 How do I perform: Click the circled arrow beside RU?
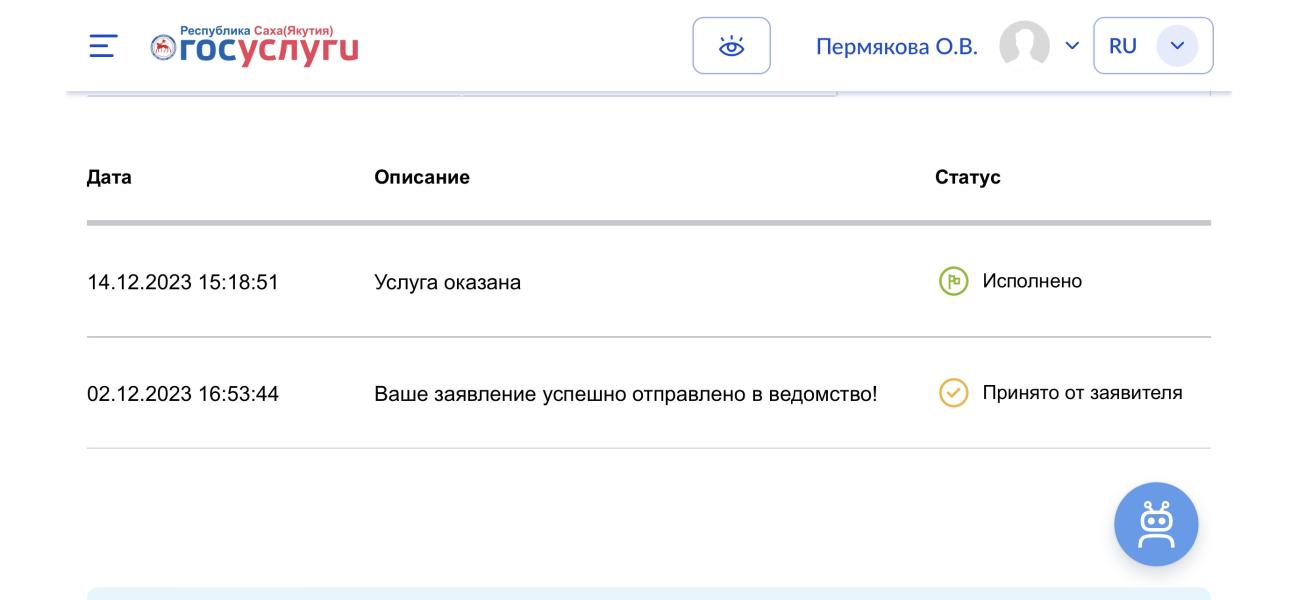pyautogui.click(x=1177, y=46)
